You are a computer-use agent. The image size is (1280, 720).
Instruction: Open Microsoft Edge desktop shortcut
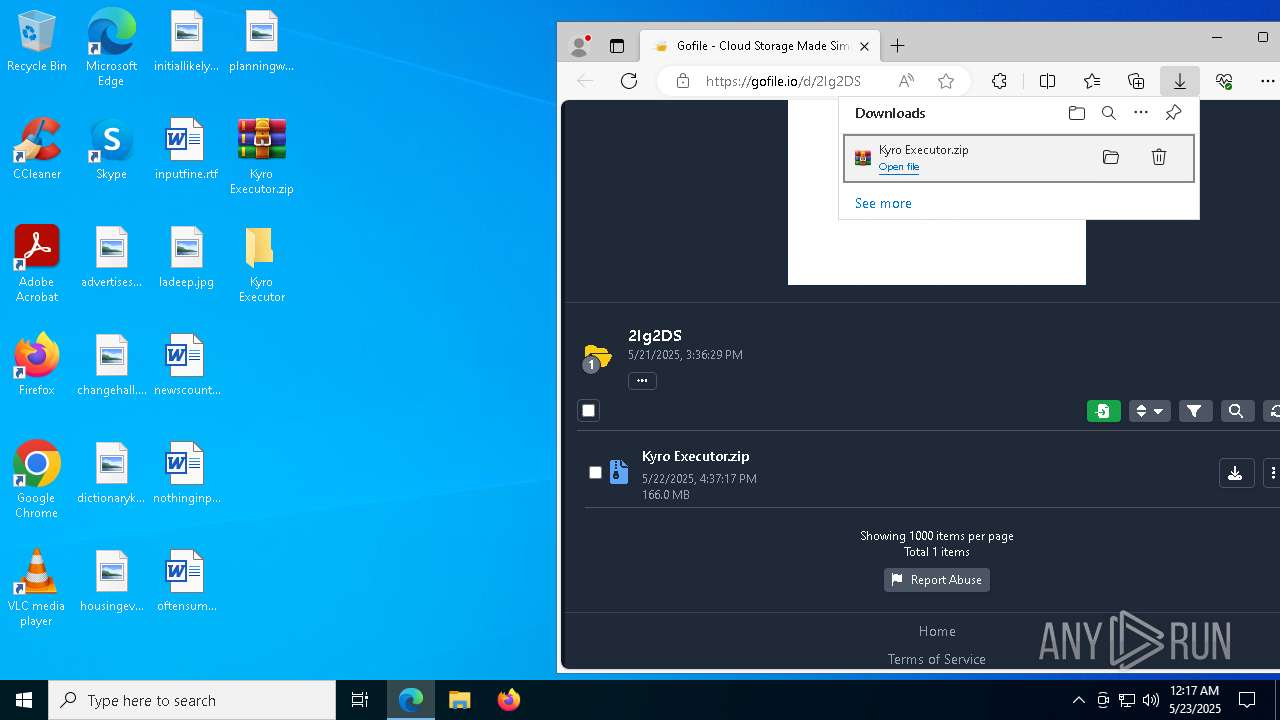(x=111, y=48)
